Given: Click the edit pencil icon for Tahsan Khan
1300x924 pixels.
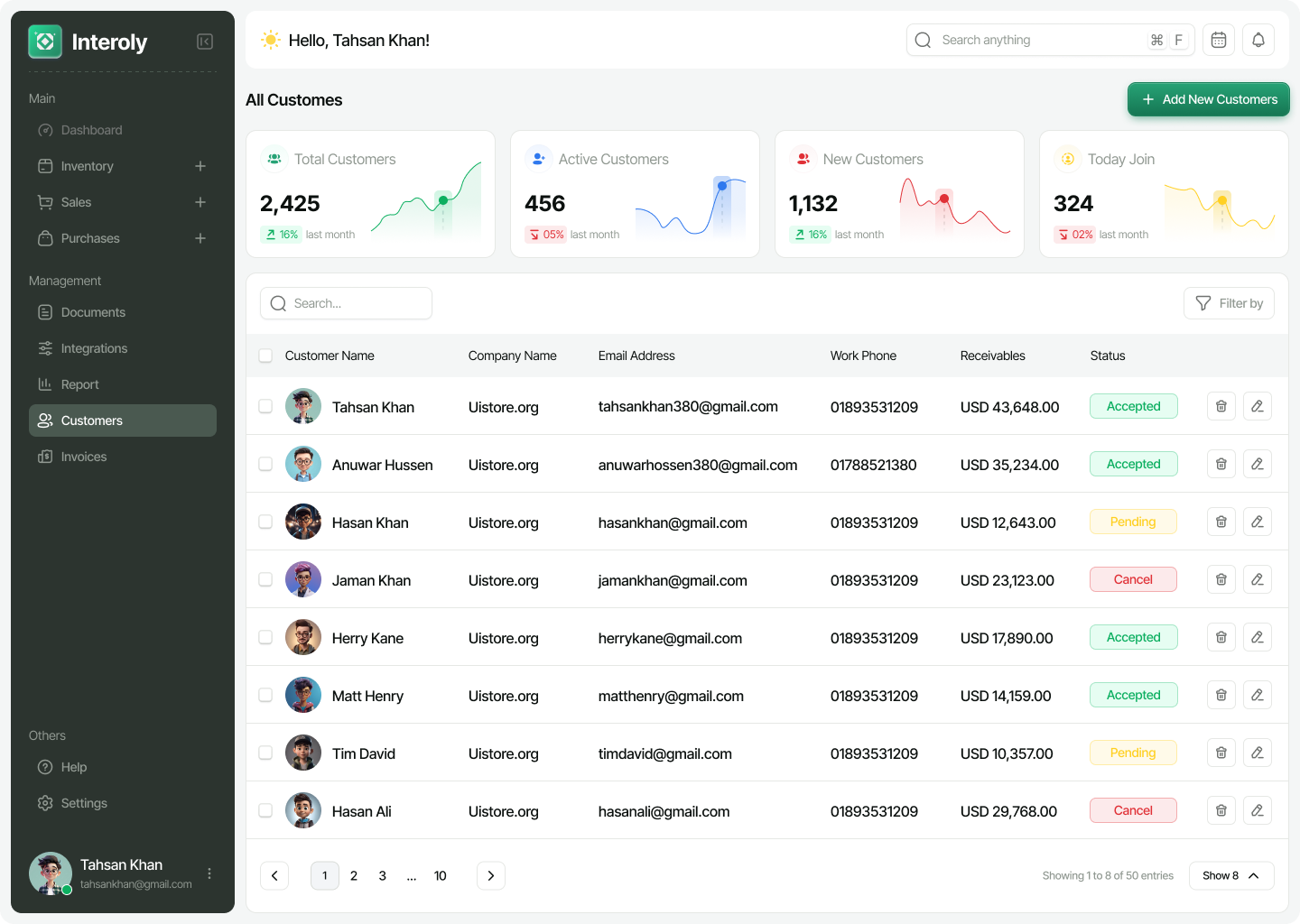Looking at the screenshot, I should click(1257, 406).
